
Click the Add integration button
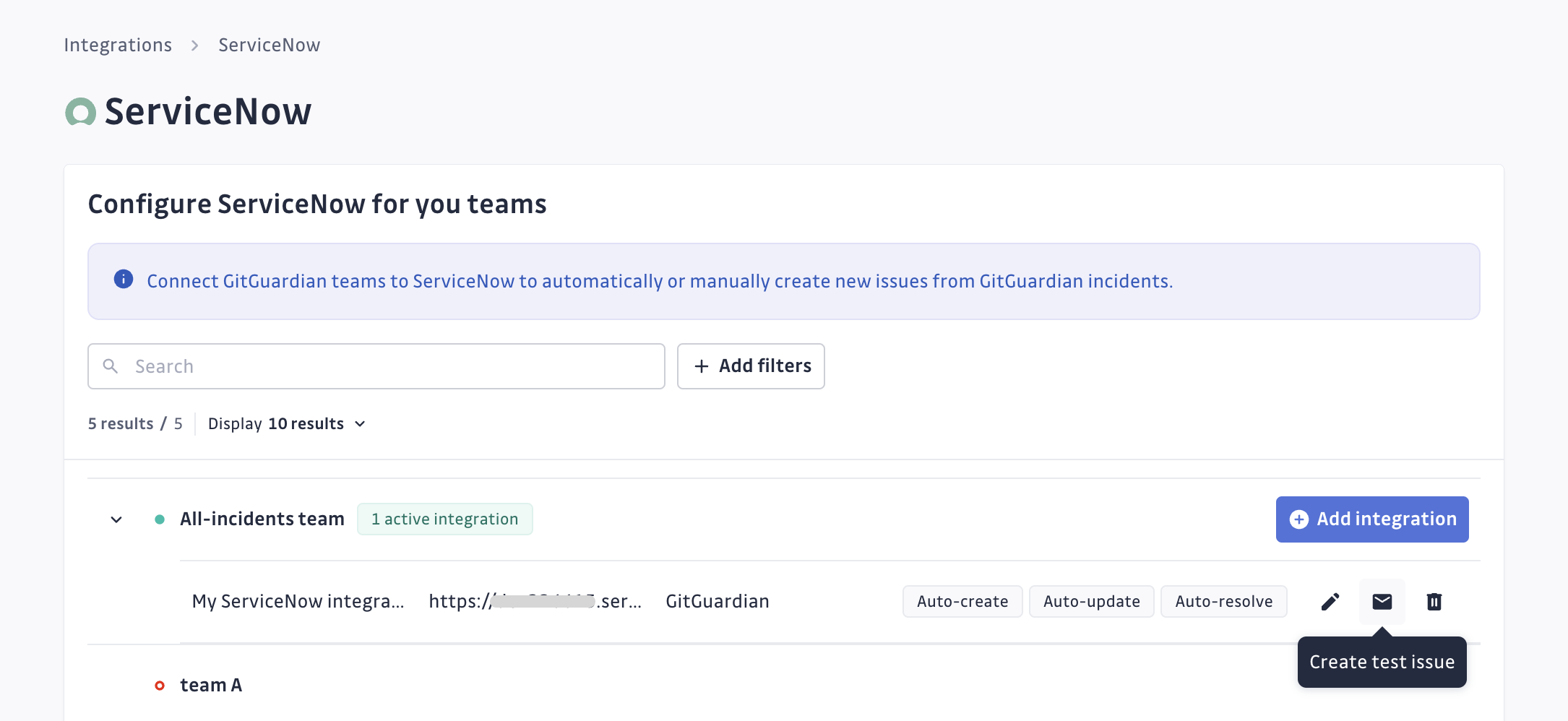click(x=1371, y=519)
